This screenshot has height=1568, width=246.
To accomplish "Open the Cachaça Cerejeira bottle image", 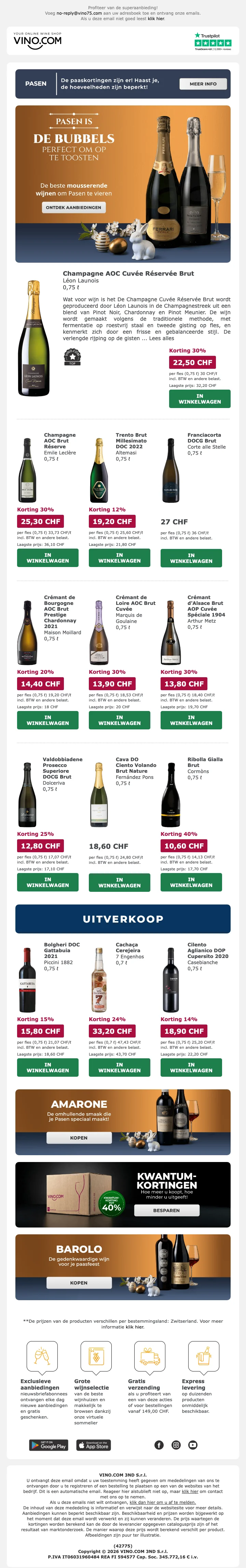I will coord(99,980).
